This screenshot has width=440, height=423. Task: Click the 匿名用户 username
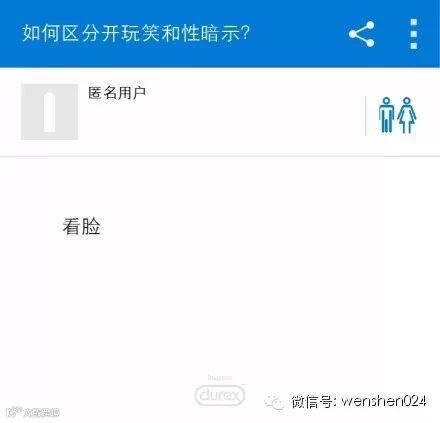(117, 93)
